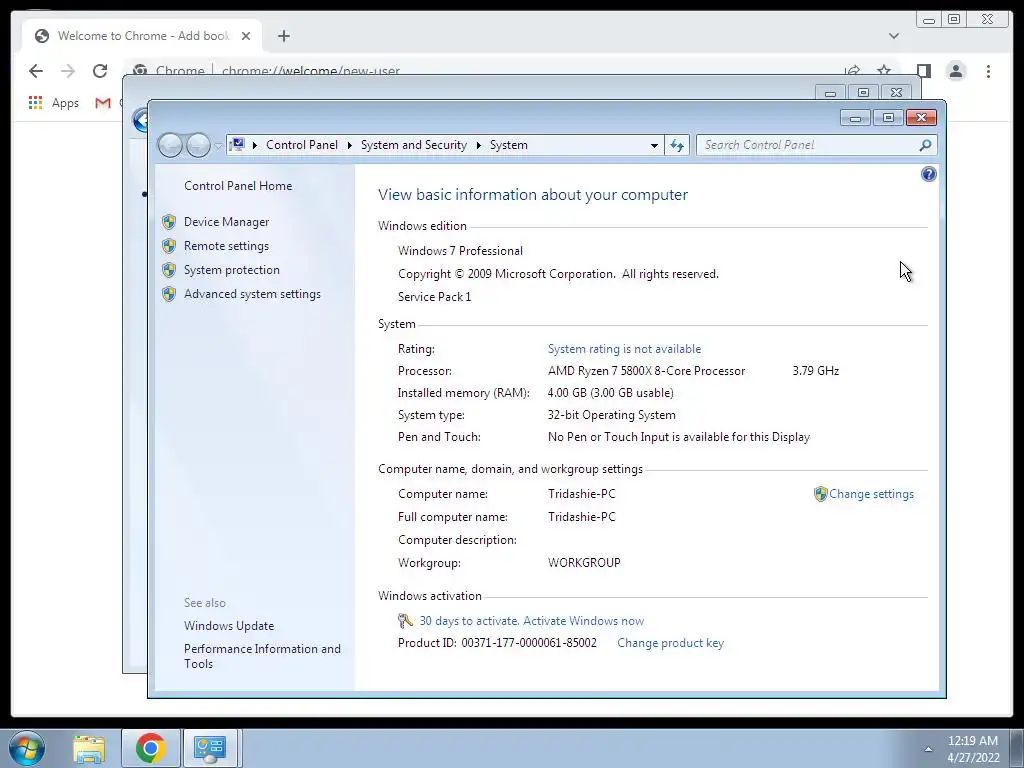This screenshot has width=1024, height=768.
Task: Click the computer icon in the address bar
Action: click(237, 145)
